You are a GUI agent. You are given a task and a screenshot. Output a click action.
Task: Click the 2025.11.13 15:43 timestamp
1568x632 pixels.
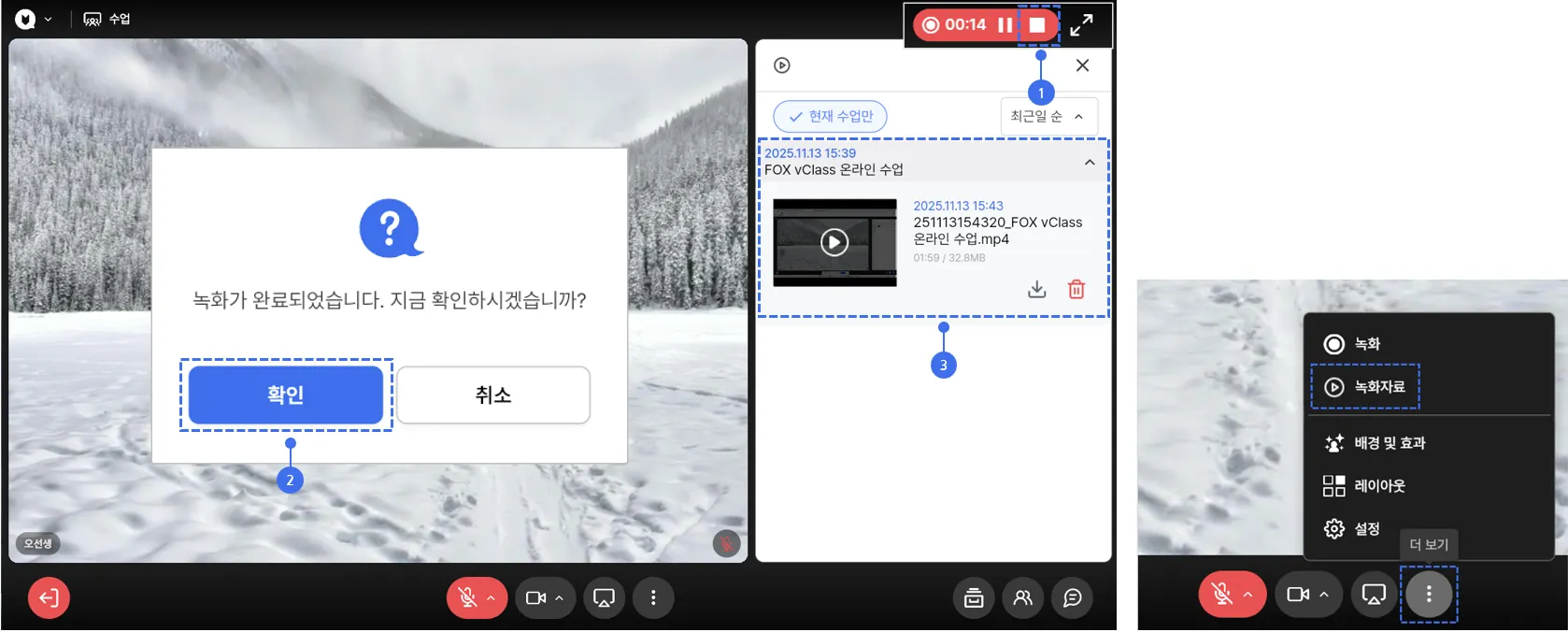[x=958, y=206]
